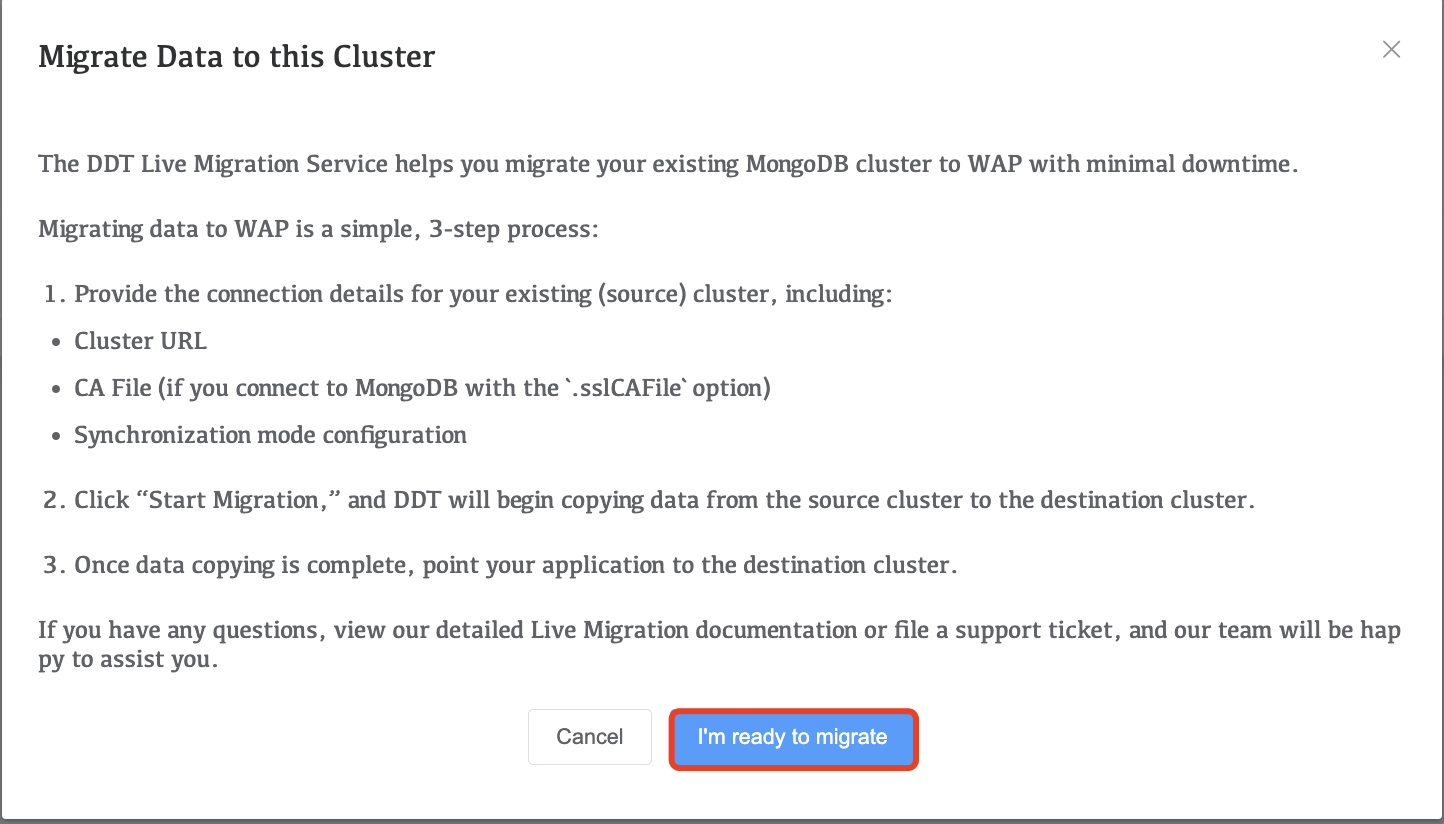Open the Live Migration documentation link
Image resolution: width=1444 pixels, height=824 pixels.
point(690,630)
